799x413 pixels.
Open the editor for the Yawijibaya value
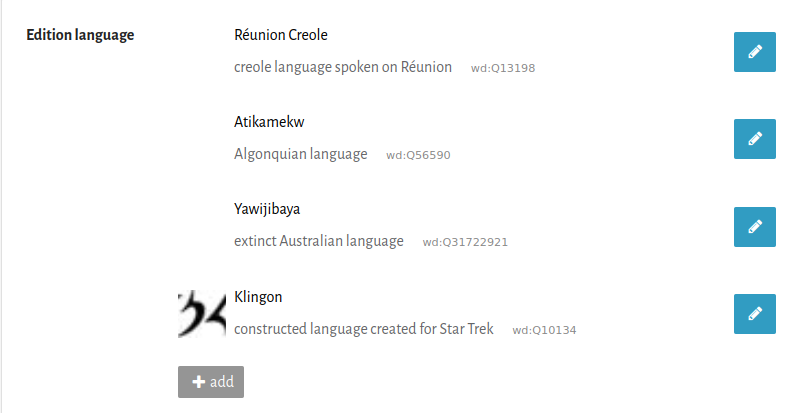pyautogui.click(x=755, y=226)
